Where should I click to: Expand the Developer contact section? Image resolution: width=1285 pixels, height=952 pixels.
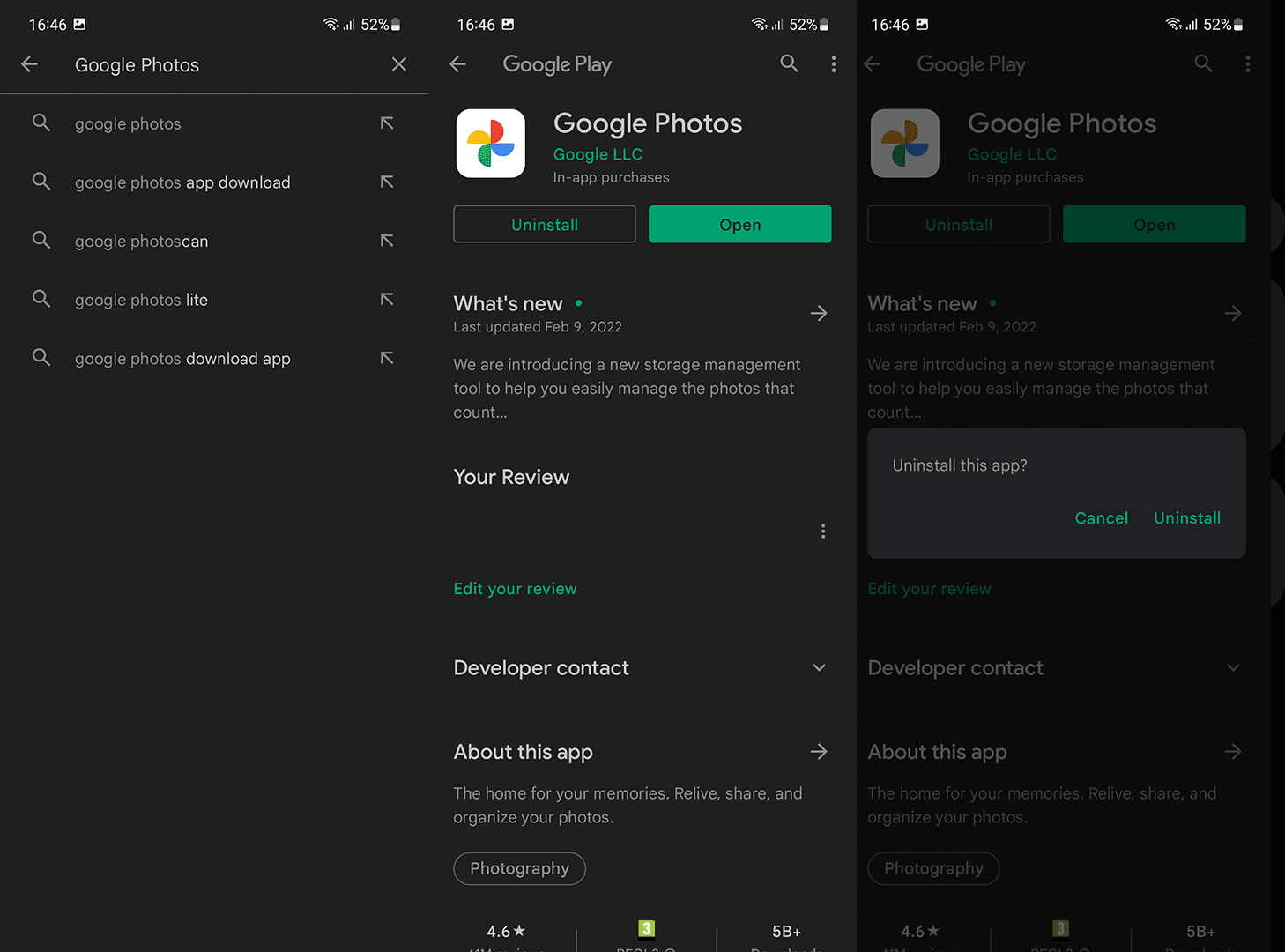819,667
